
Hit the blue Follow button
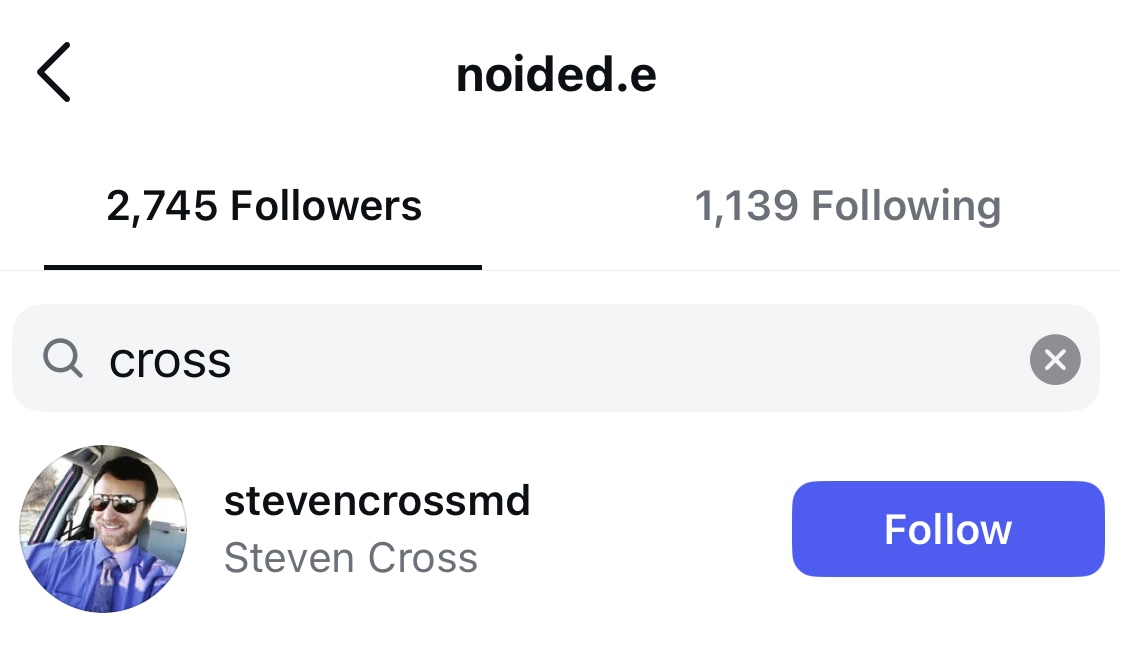pos(947,529)
